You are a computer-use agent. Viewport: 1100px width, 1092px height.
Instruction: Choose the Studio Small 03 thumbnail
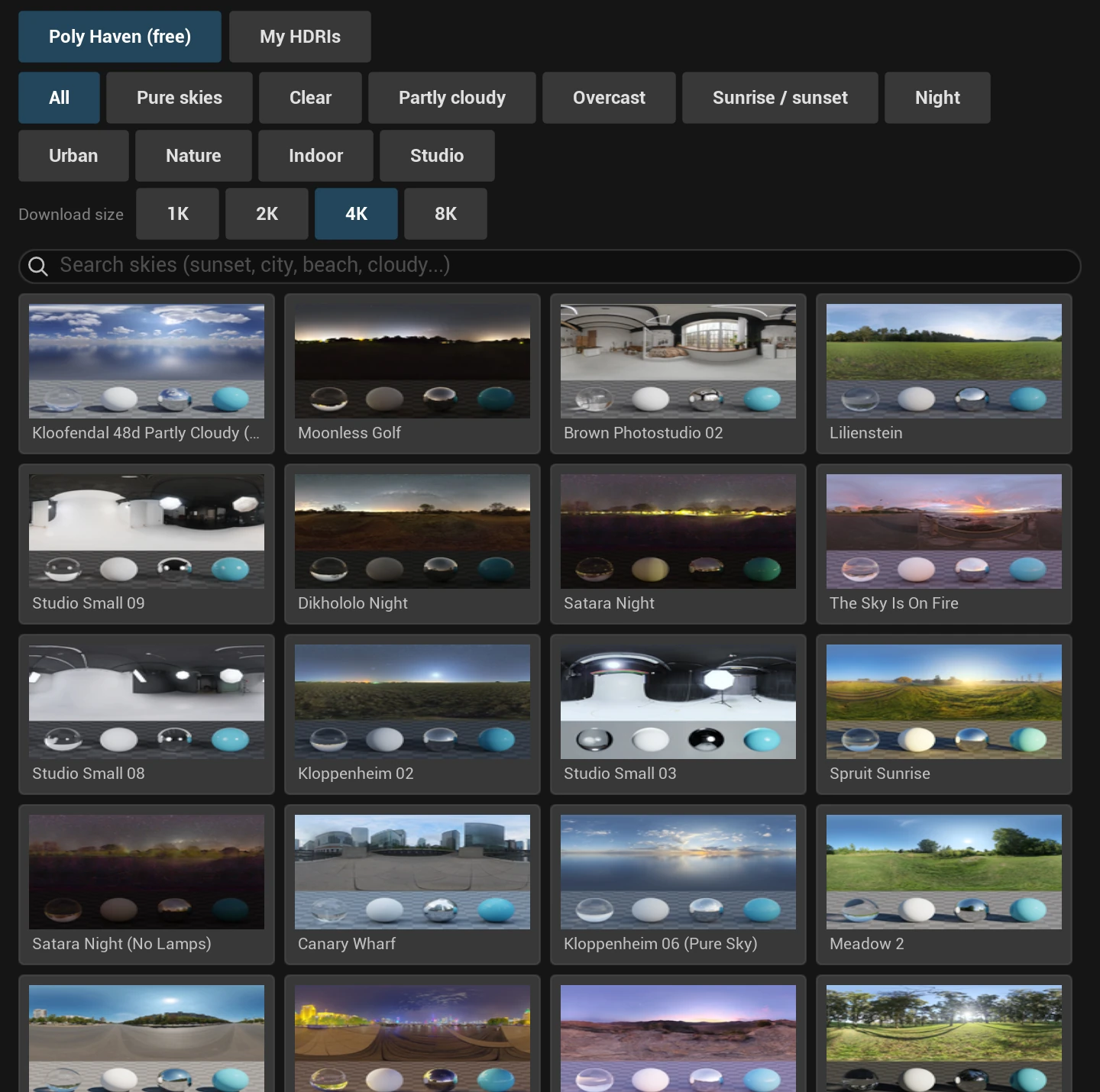(678, 715)
